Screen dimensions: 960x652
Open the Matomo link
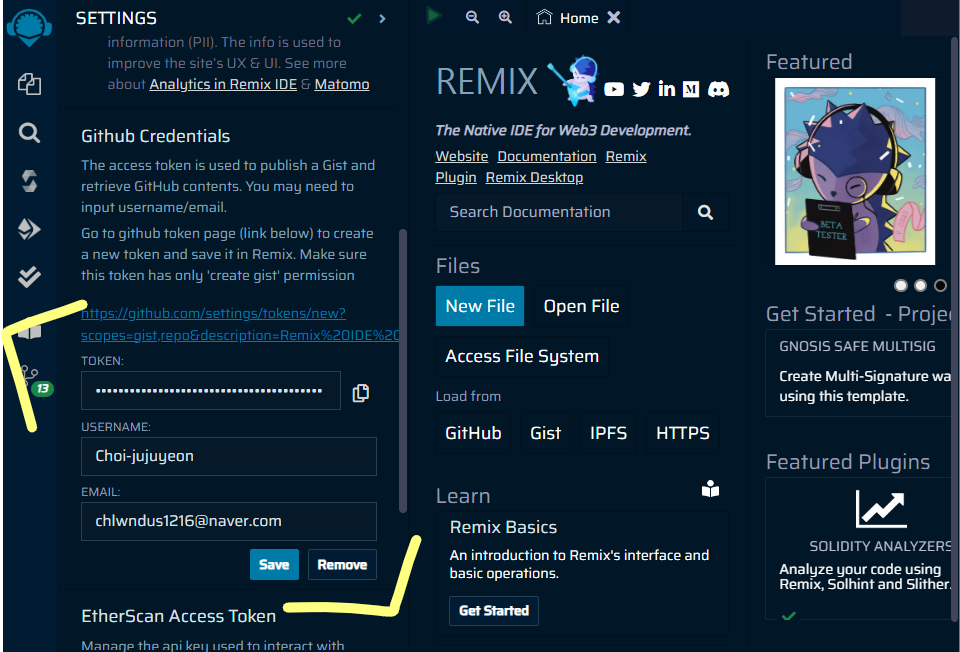[342, 84]
